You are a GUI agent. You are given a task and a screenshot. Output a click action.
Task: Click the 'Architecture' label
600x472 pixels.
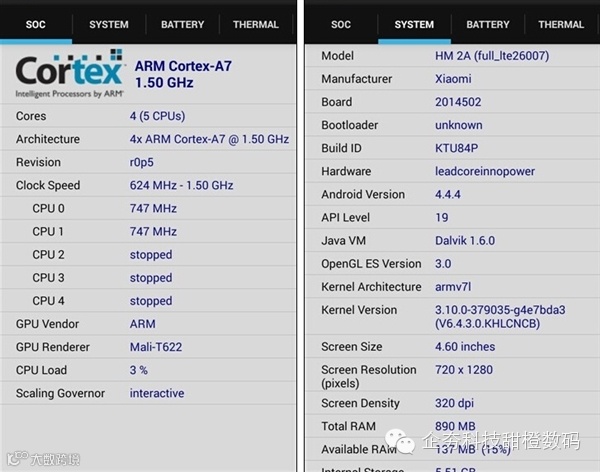[x=48, y=139]
